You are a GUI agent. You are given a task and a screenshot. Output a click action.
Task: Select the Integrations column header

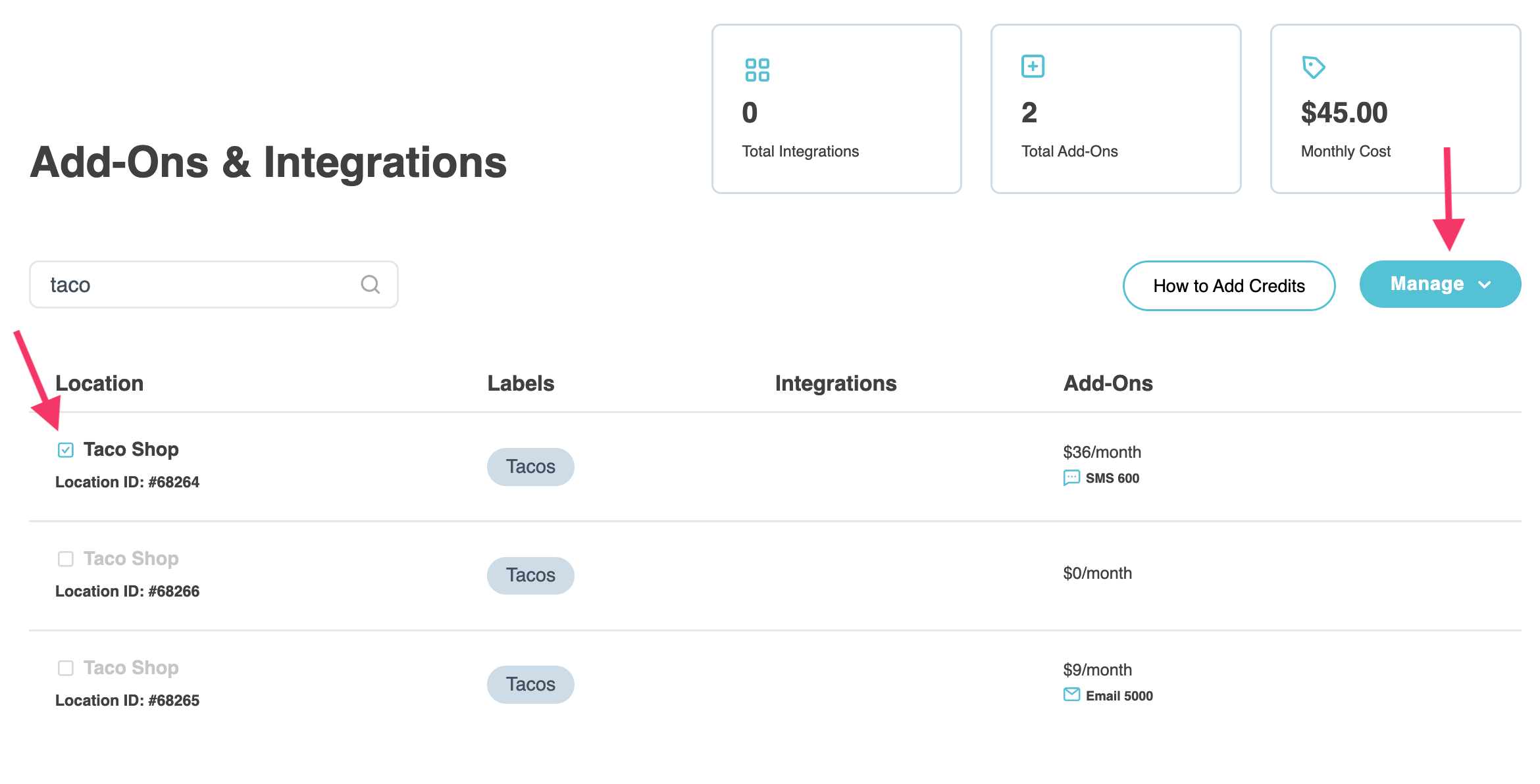(836, 383)
